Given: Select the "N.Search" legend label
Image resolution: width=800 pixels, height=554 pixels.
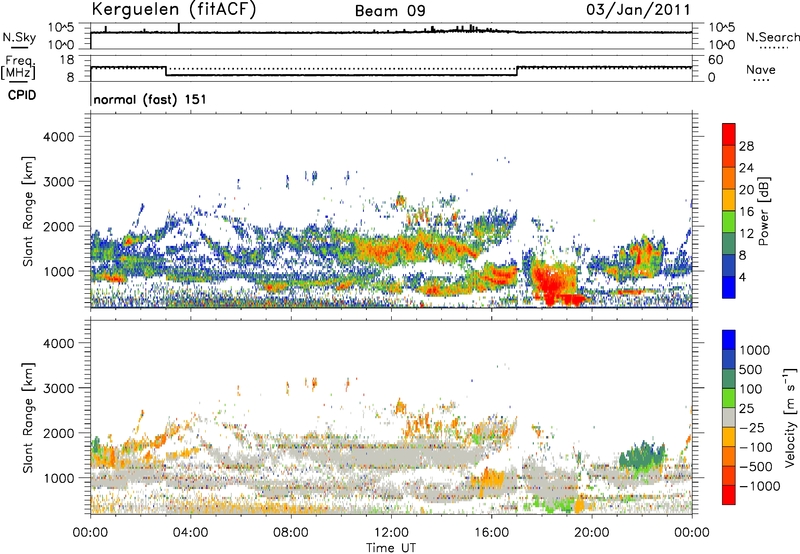Looking at the screenshot, I should click(x=772, y=37).
